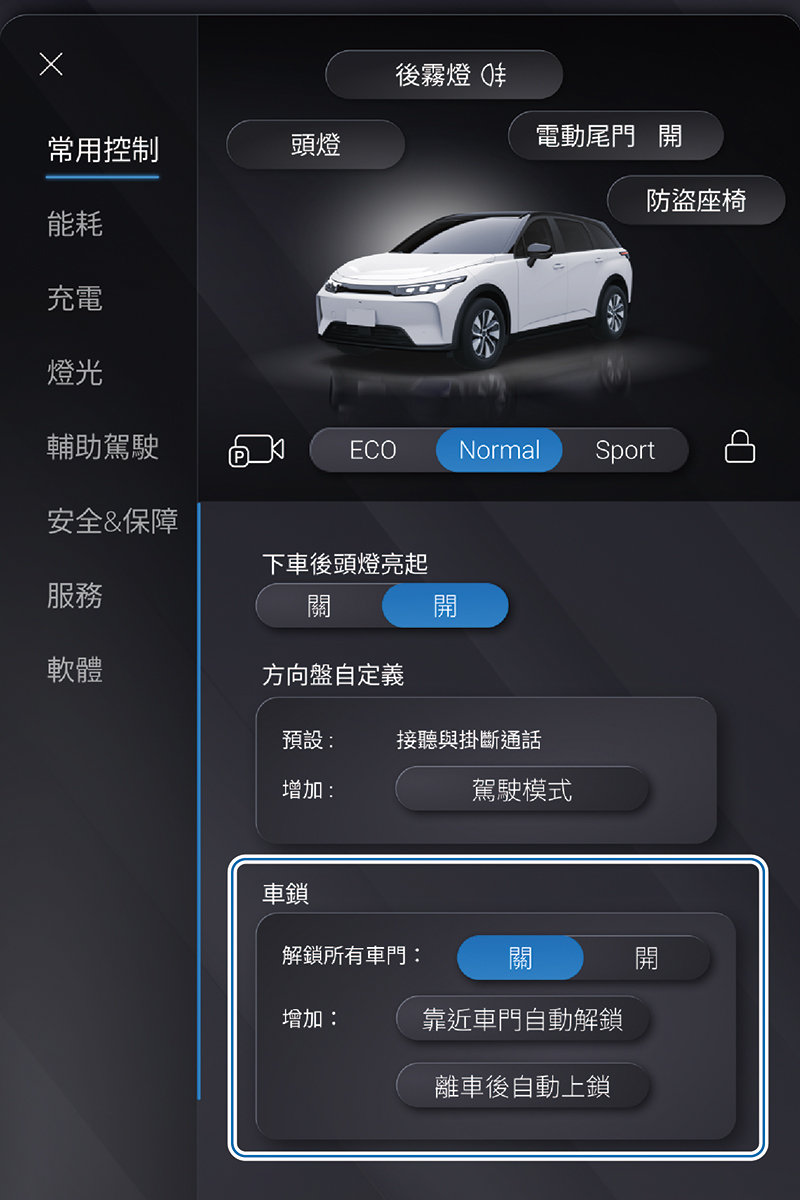Screen dimensions: 800x1200
Task: Open 安全&保障 section
Action: 113,520
